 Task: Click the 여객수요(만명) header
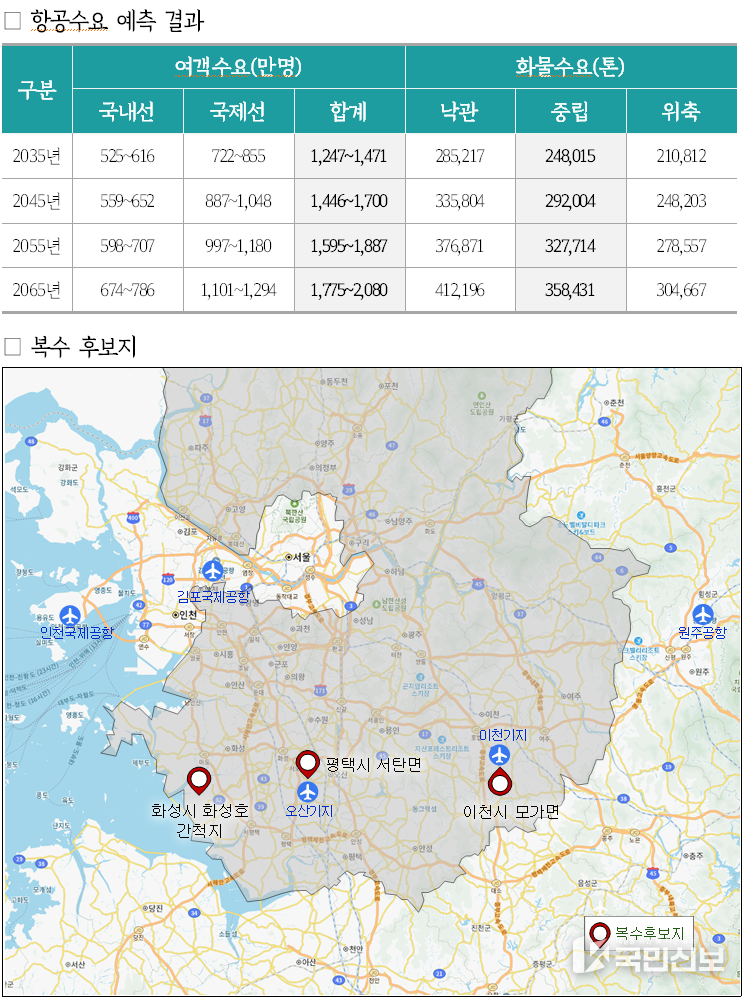[239, 67]
